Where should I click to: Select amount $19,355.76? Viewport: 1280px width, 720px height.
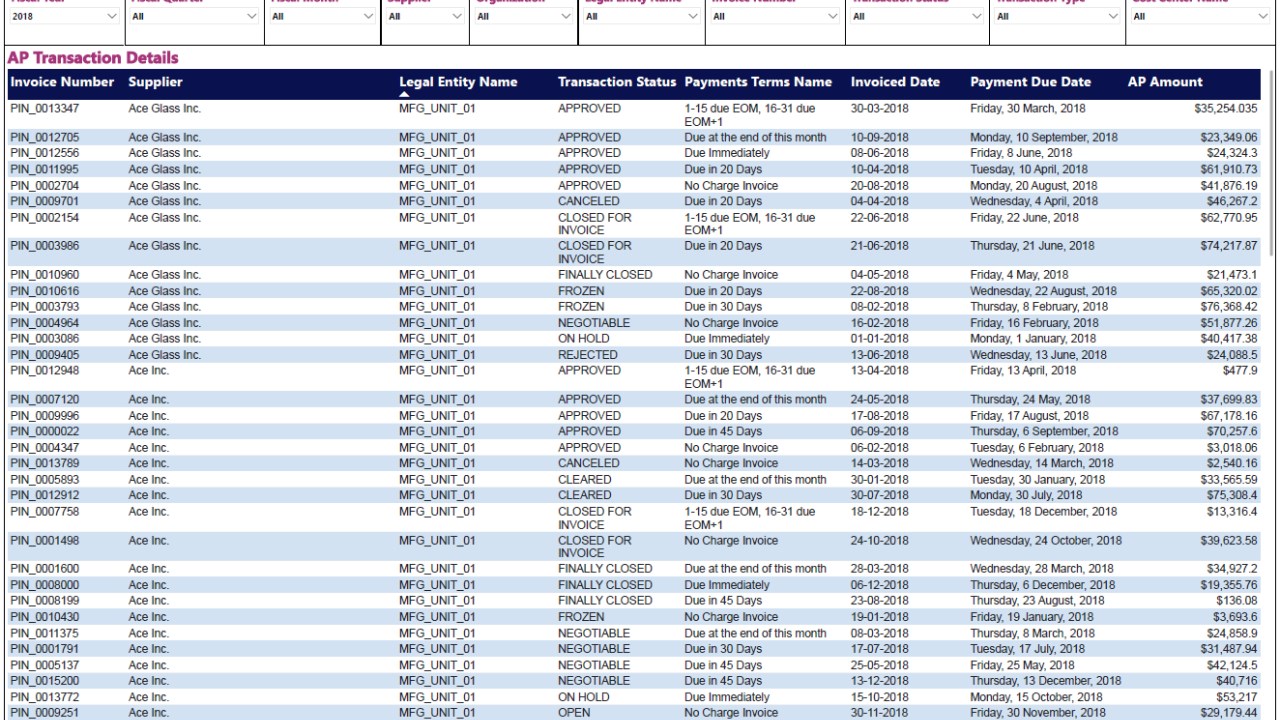coord(1229,585)
